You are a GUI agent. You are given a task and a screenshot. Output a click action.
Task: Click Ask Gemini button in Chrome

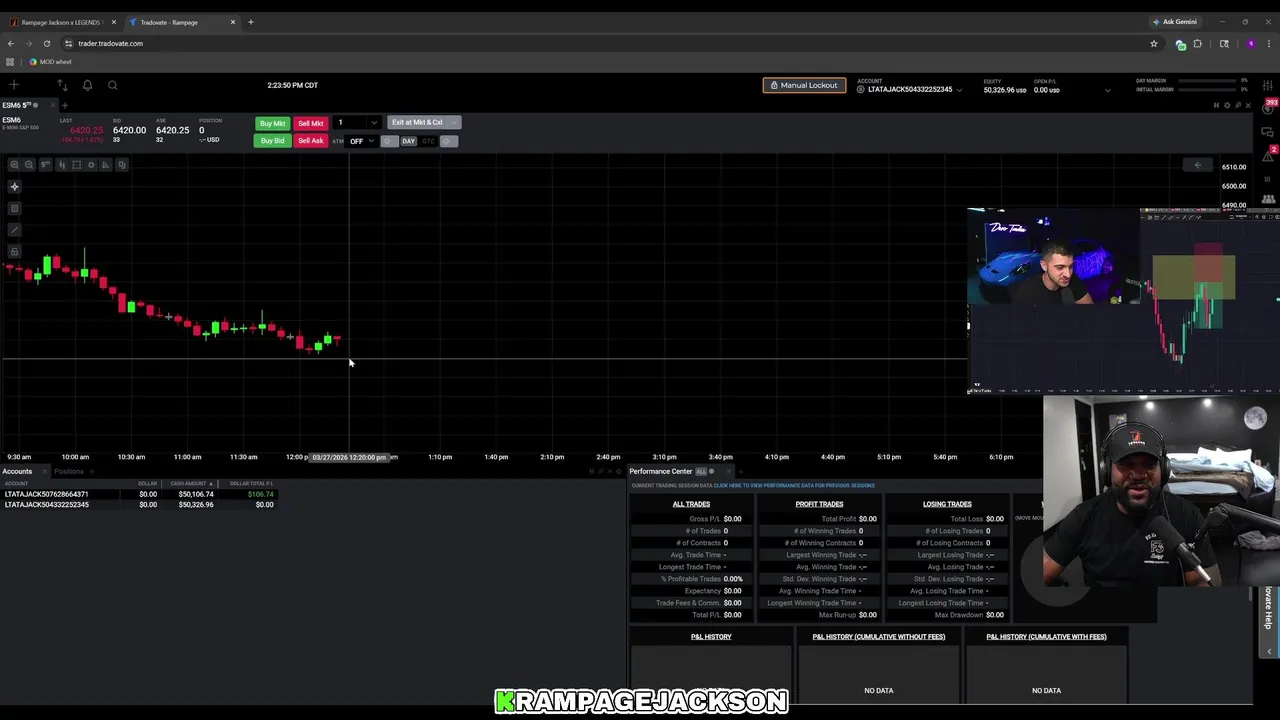pyautogui.click(x=1174, y=22)
